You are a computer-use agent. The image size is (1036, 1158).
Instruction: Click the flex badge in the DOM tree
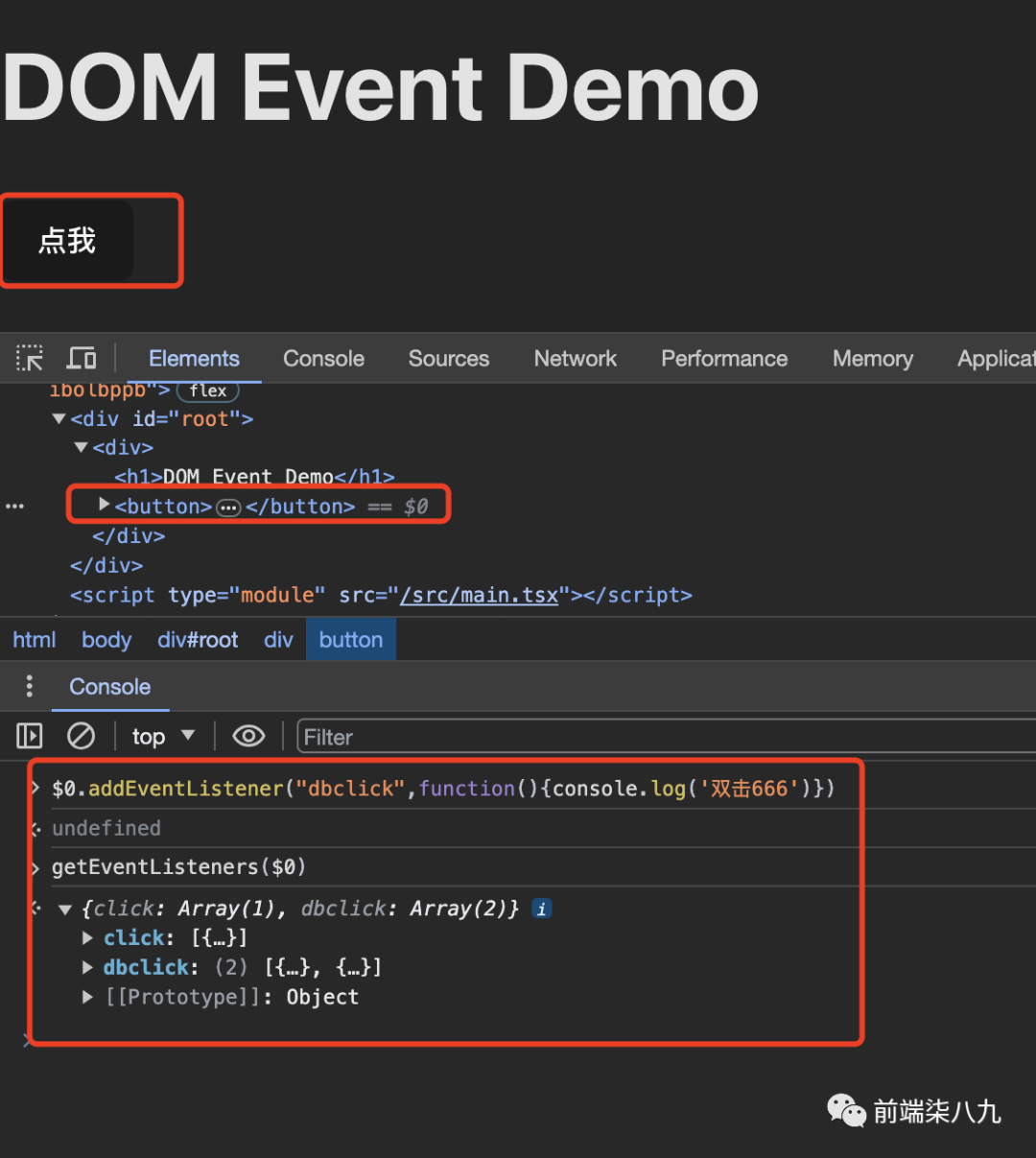208,390
